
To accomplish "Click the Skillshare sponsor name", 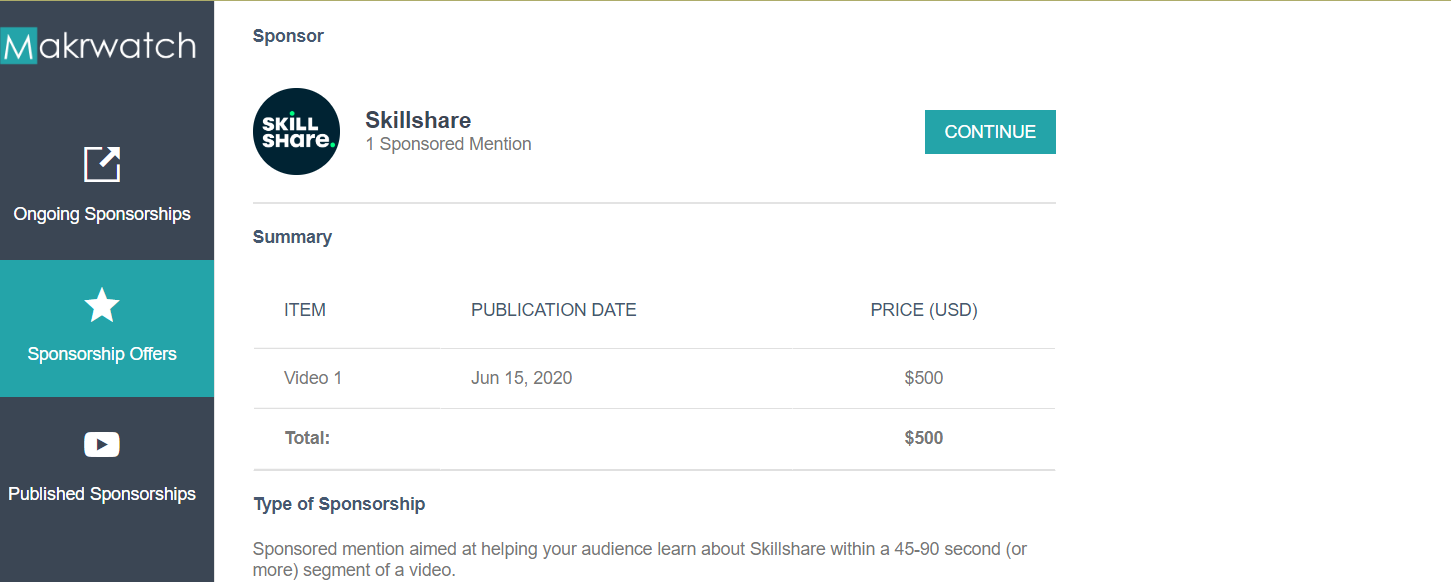I will click(418, 120).
